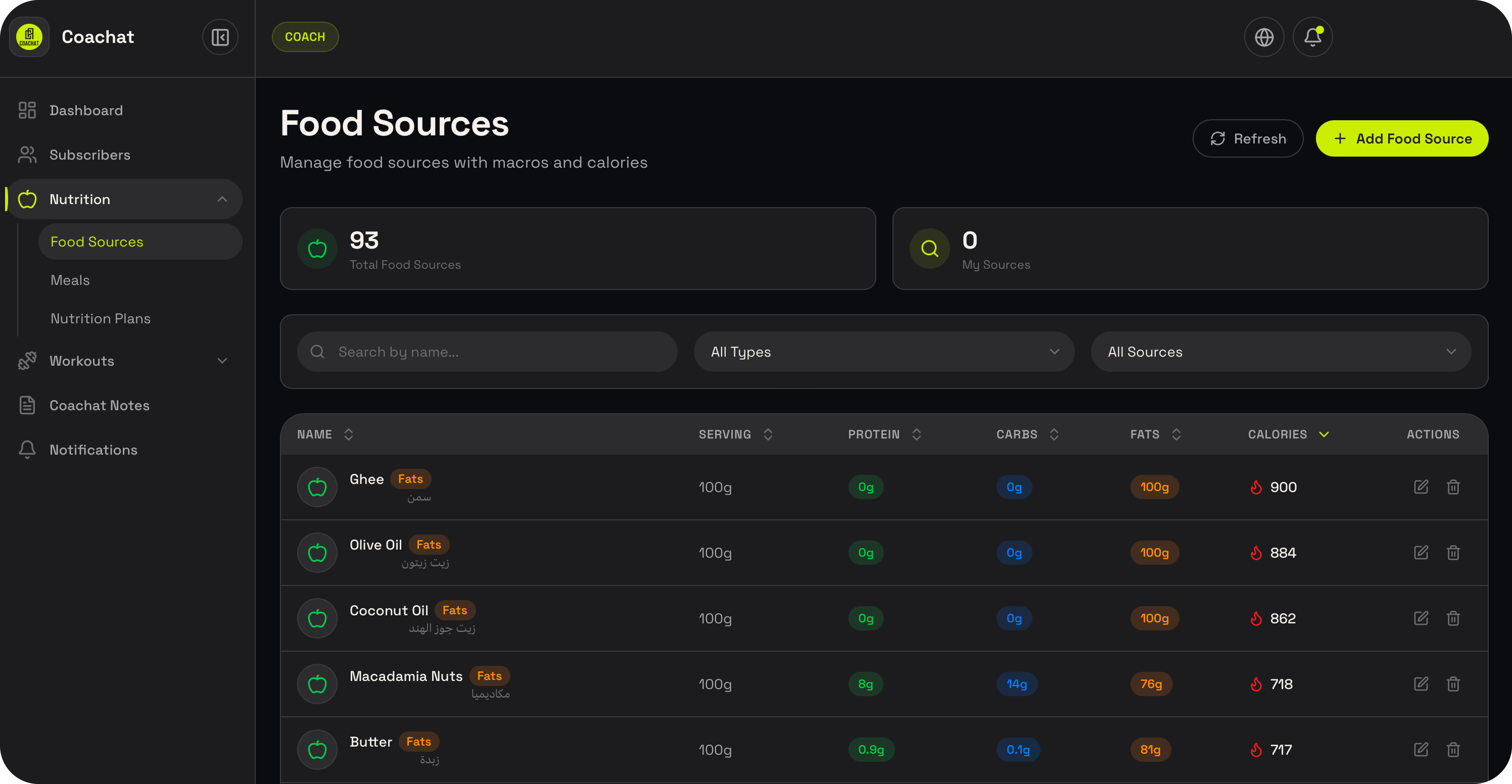Click the Coachat logo icon

(29, 36)
